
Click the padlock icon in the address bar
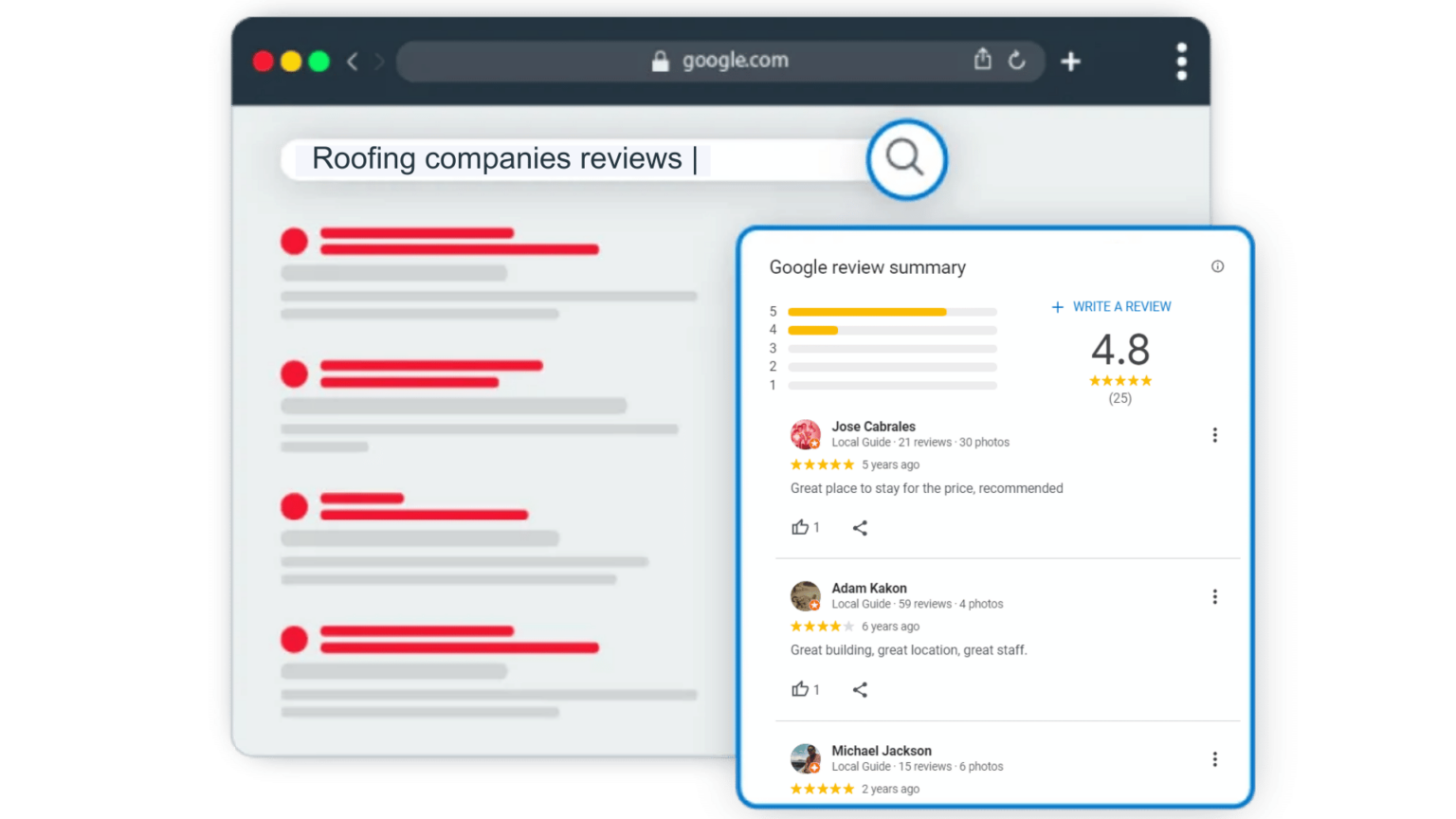click(x=660, y=60)
